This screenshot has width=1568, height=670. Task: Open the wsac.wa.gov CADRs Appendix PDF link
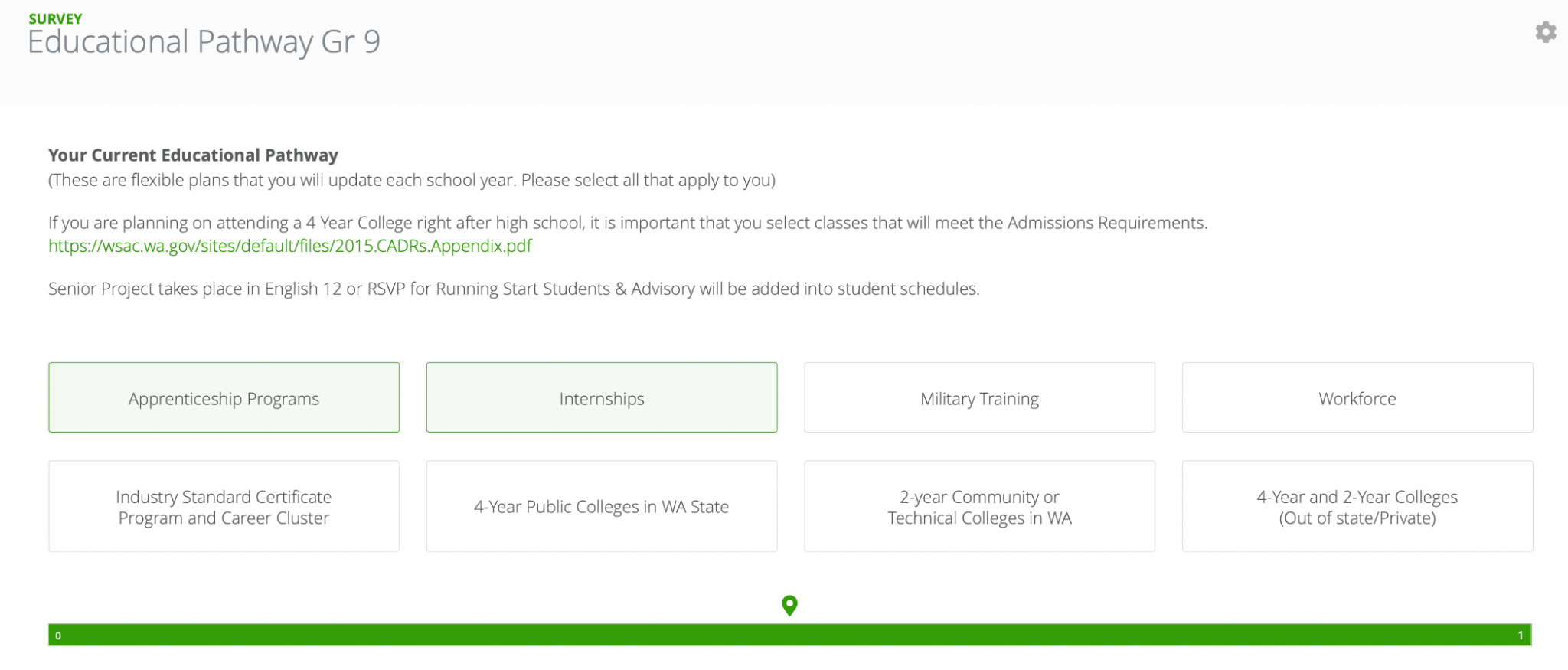(x=290, y=246)
